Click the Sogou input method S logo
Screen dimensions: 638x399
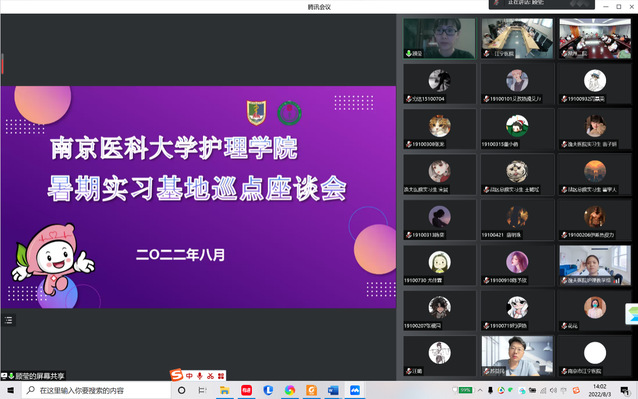click(176, 375)
